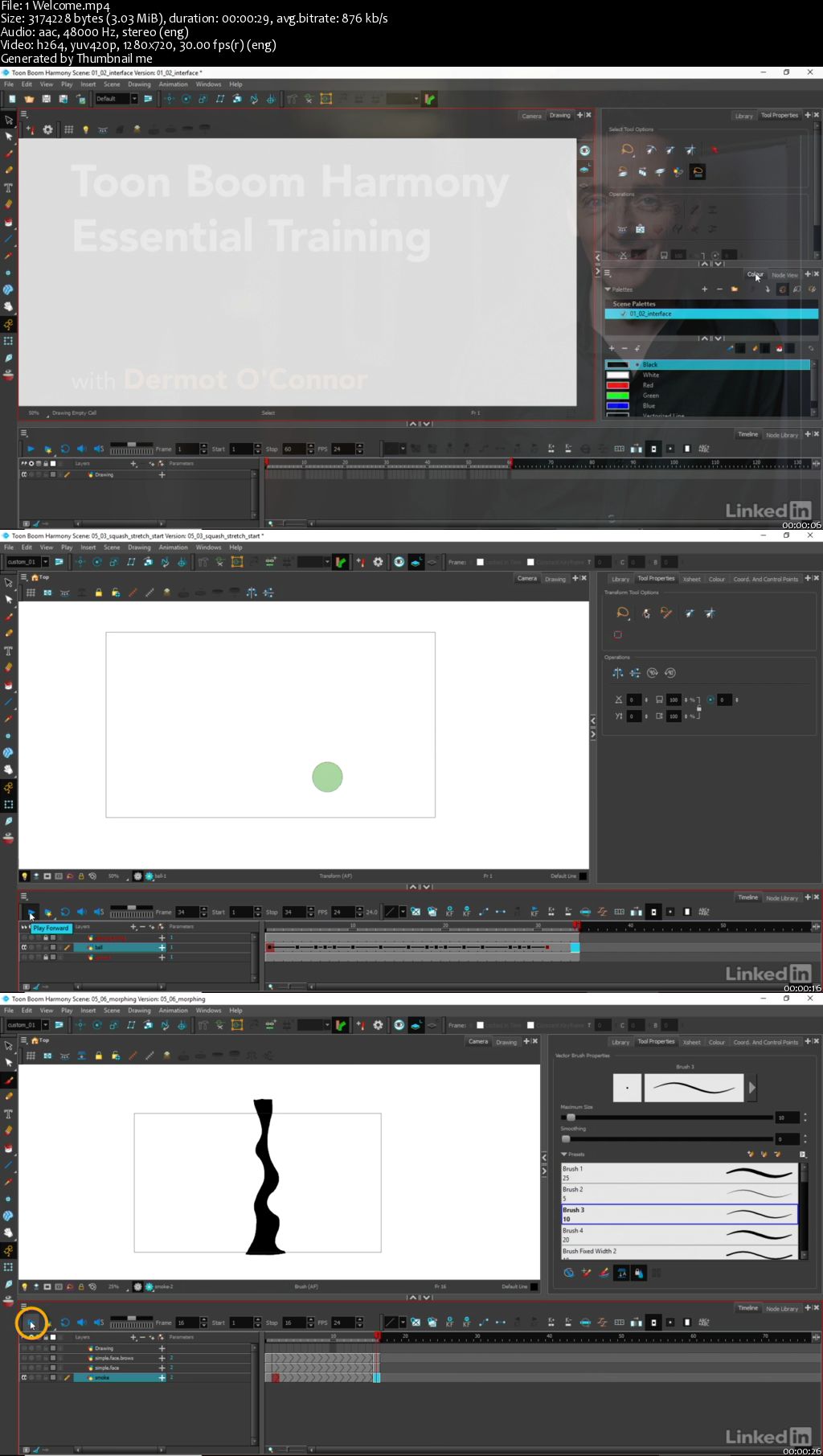Click the Save icon in 01_02_interface toolbar
823x1456 pixels.
pyautogui.click(x=46, y=99)
